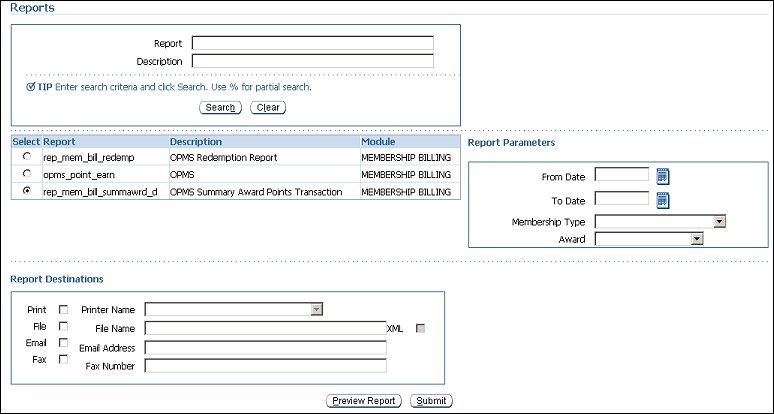This screenshot has height=414, width=774.
Task: Click the Search button
Action: 220,108
